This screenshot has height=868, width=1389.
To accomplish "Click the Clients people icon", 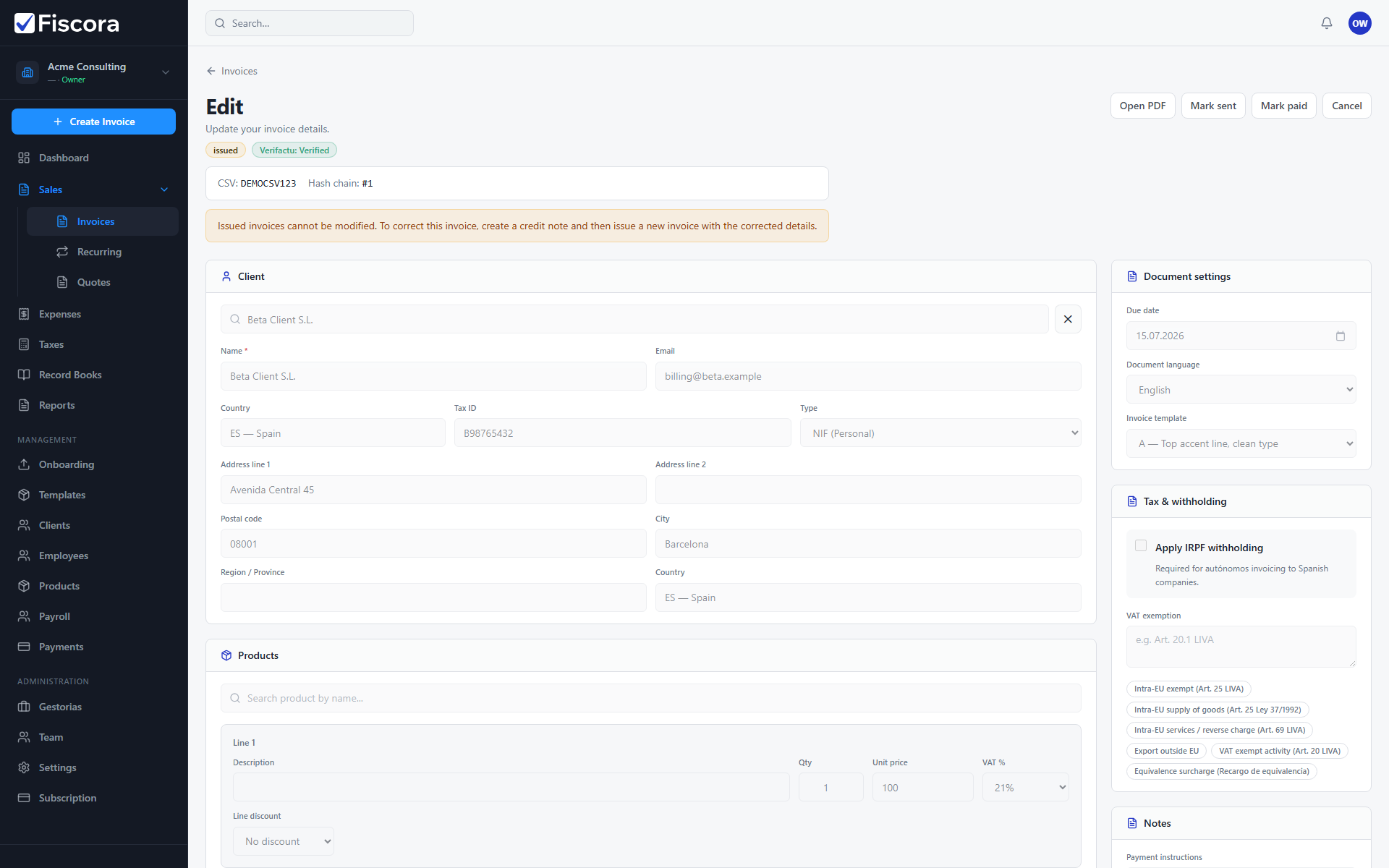I will click(x=24, y=525).
